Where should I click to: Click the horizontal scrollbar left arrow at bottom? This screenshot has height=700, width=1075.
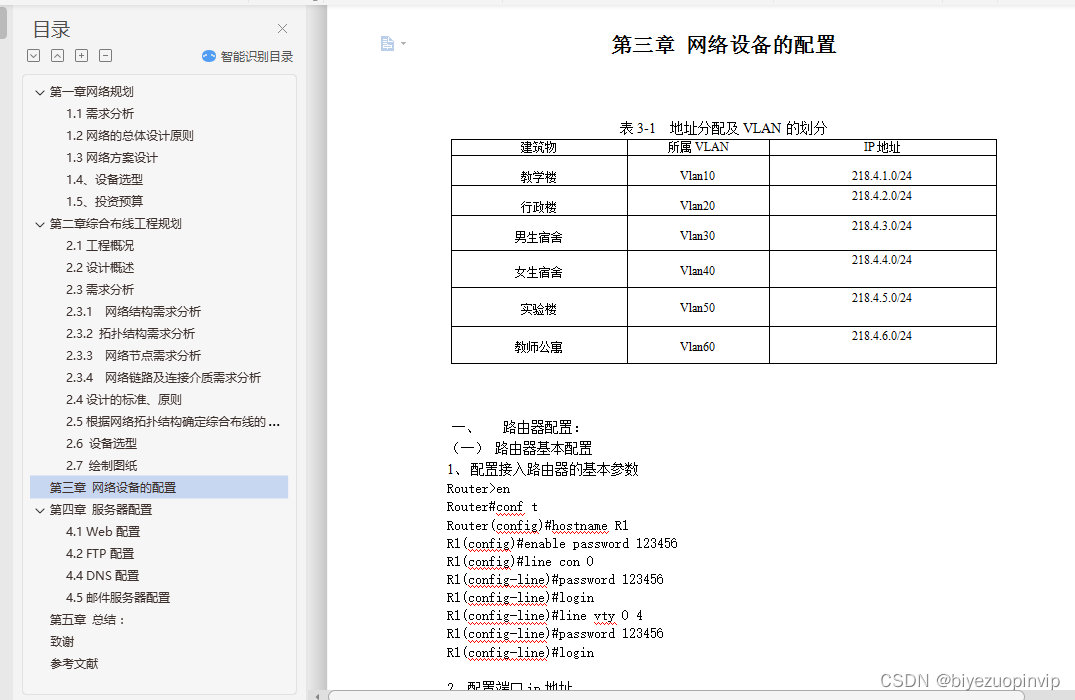click(317, 696)
